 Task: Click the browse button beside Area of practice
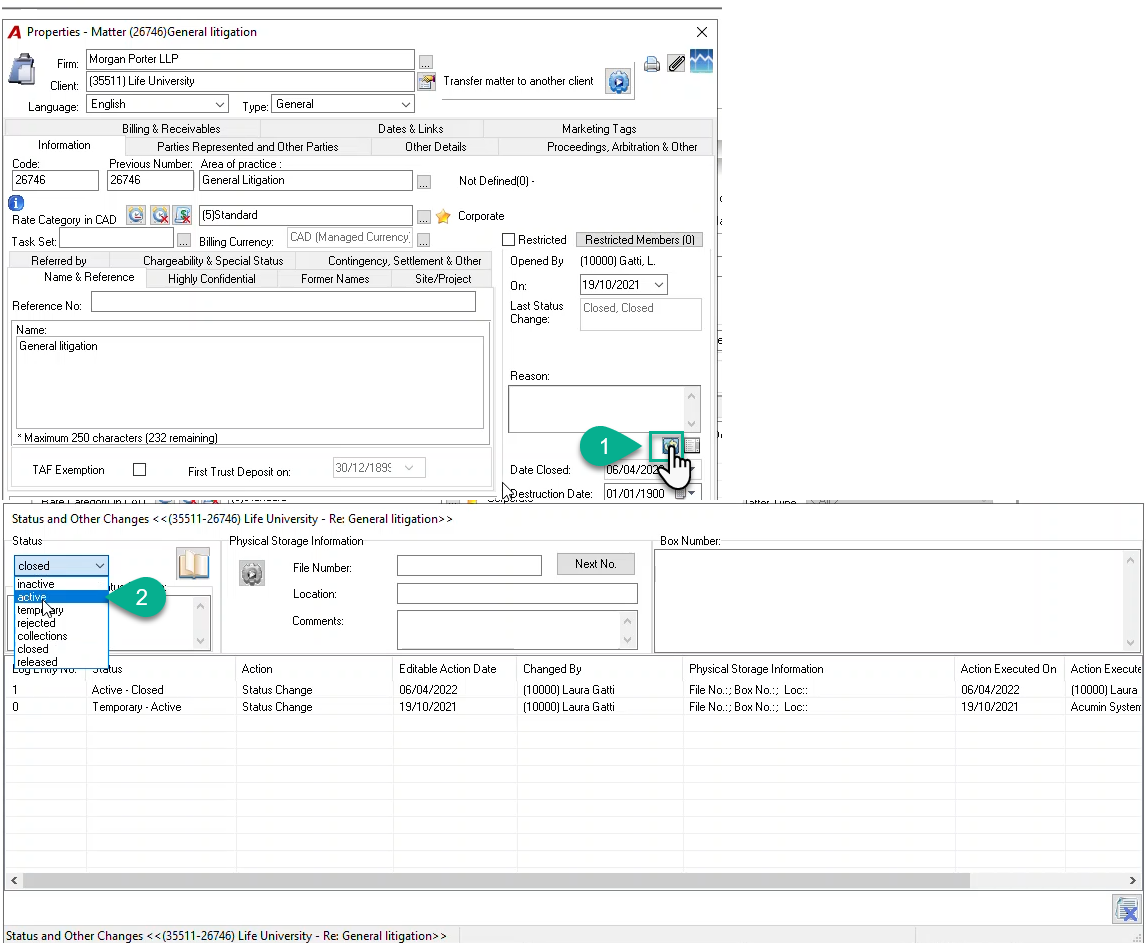(424, 182)
